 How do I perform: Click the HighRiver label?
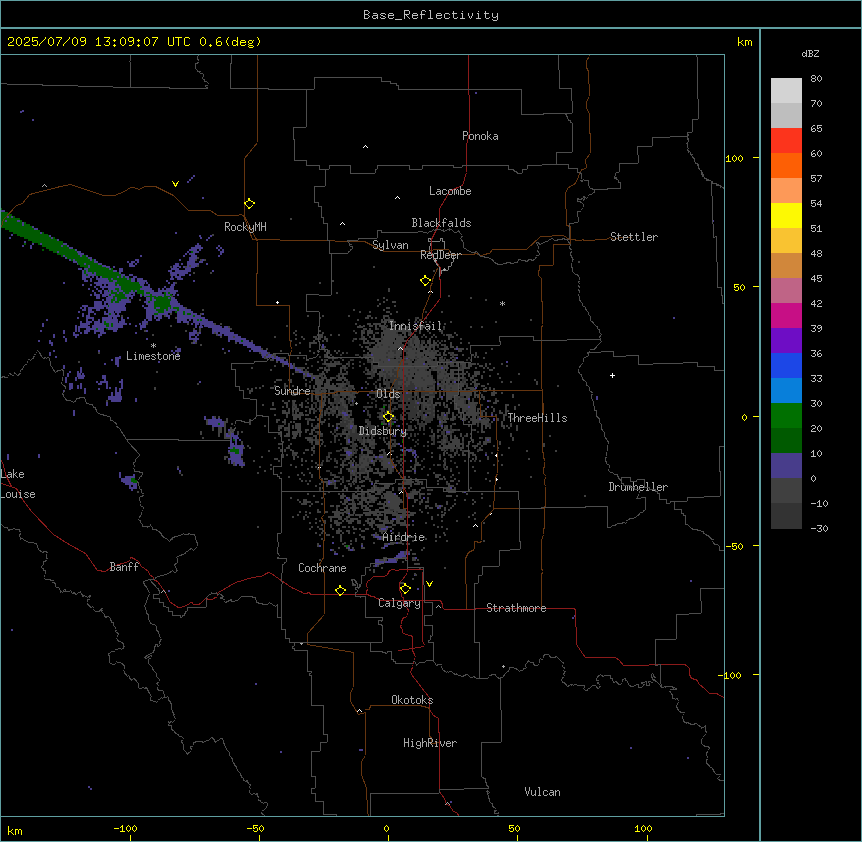tap(430, 743)
